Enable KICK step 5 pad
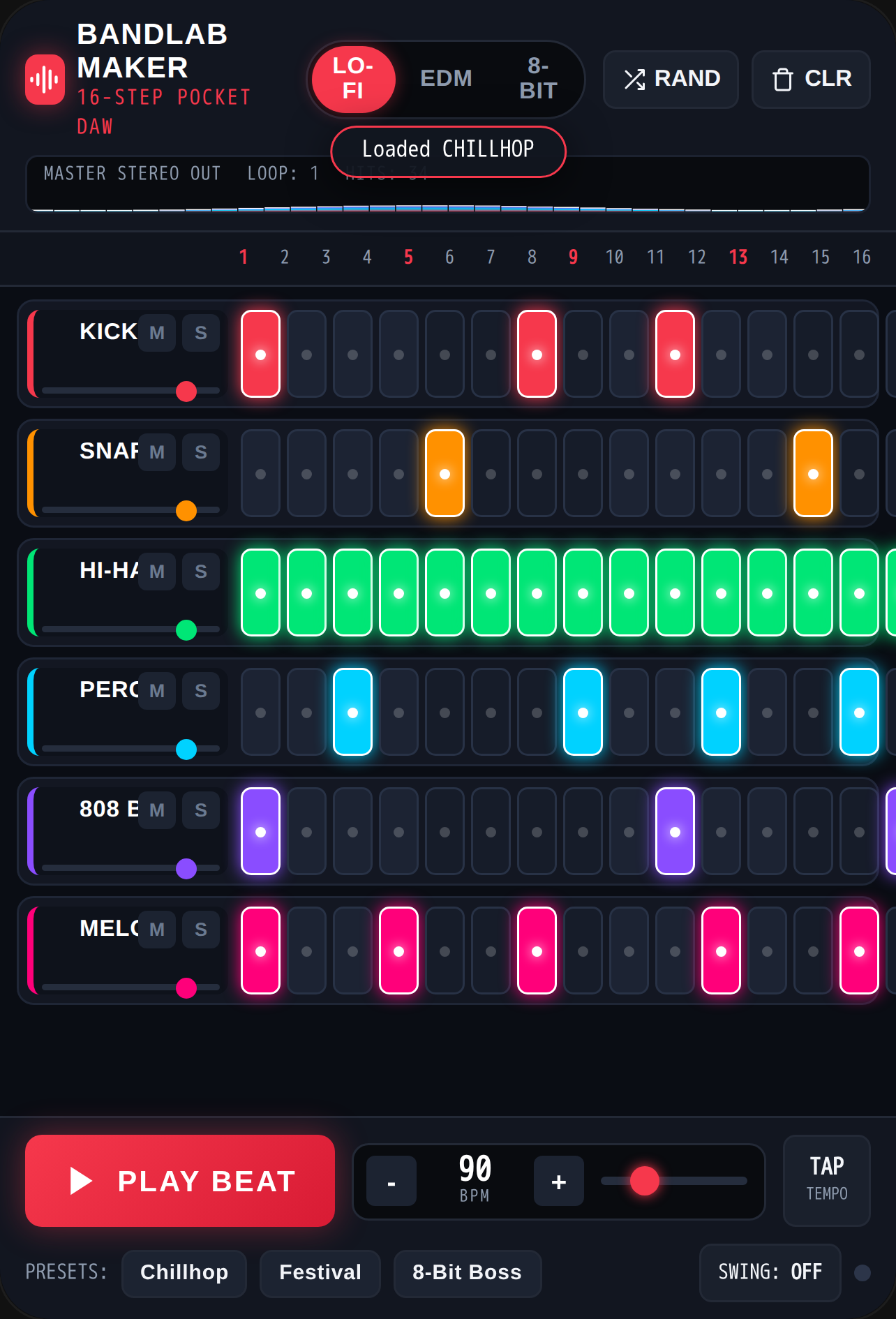Viewport: 896px width, 1319px height. point(445,354)
